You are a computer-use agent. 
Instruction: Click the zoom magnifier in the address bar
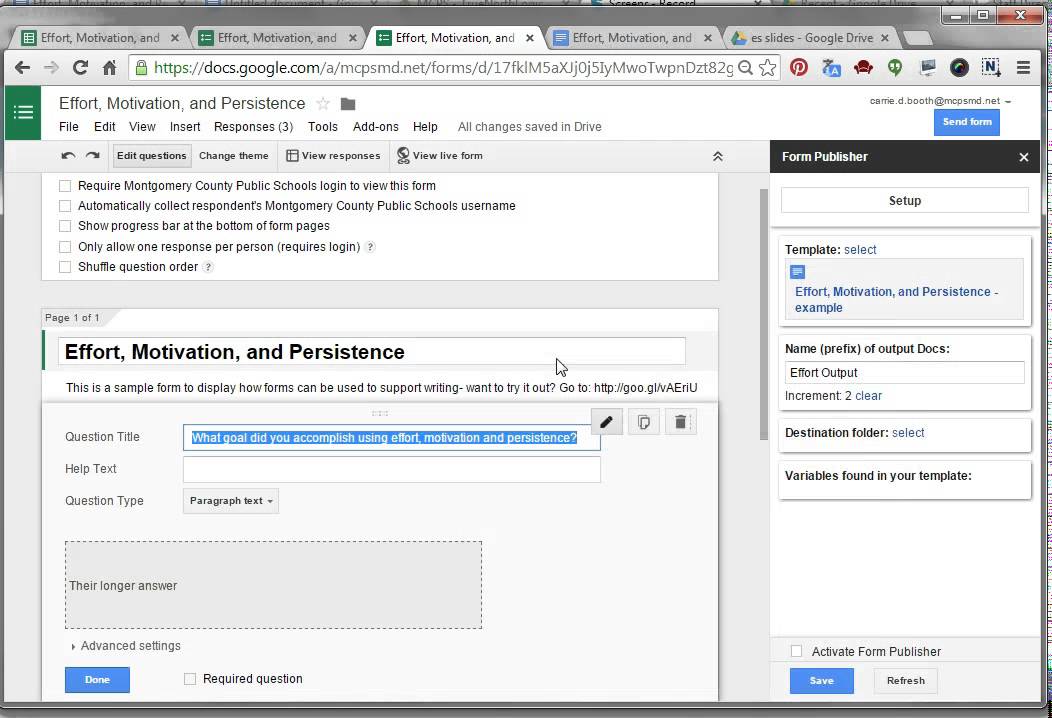745,67
